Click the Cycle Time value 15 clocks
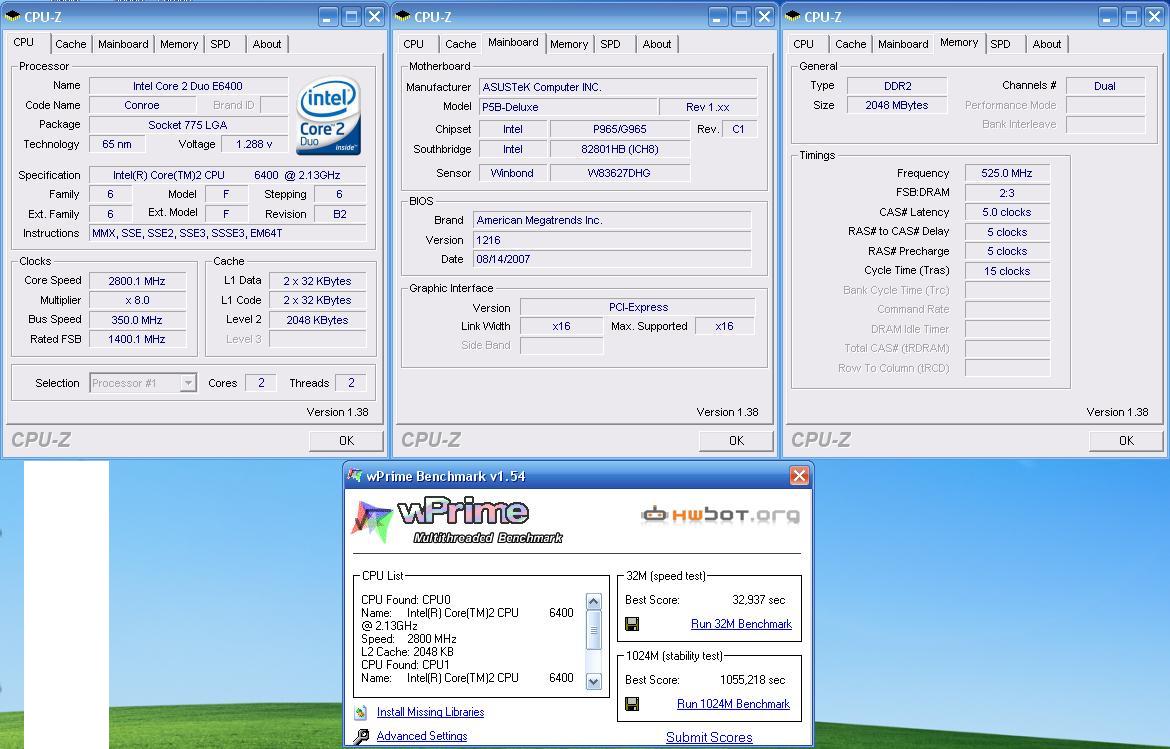 pyautogui.click(x=1007, y=272)
